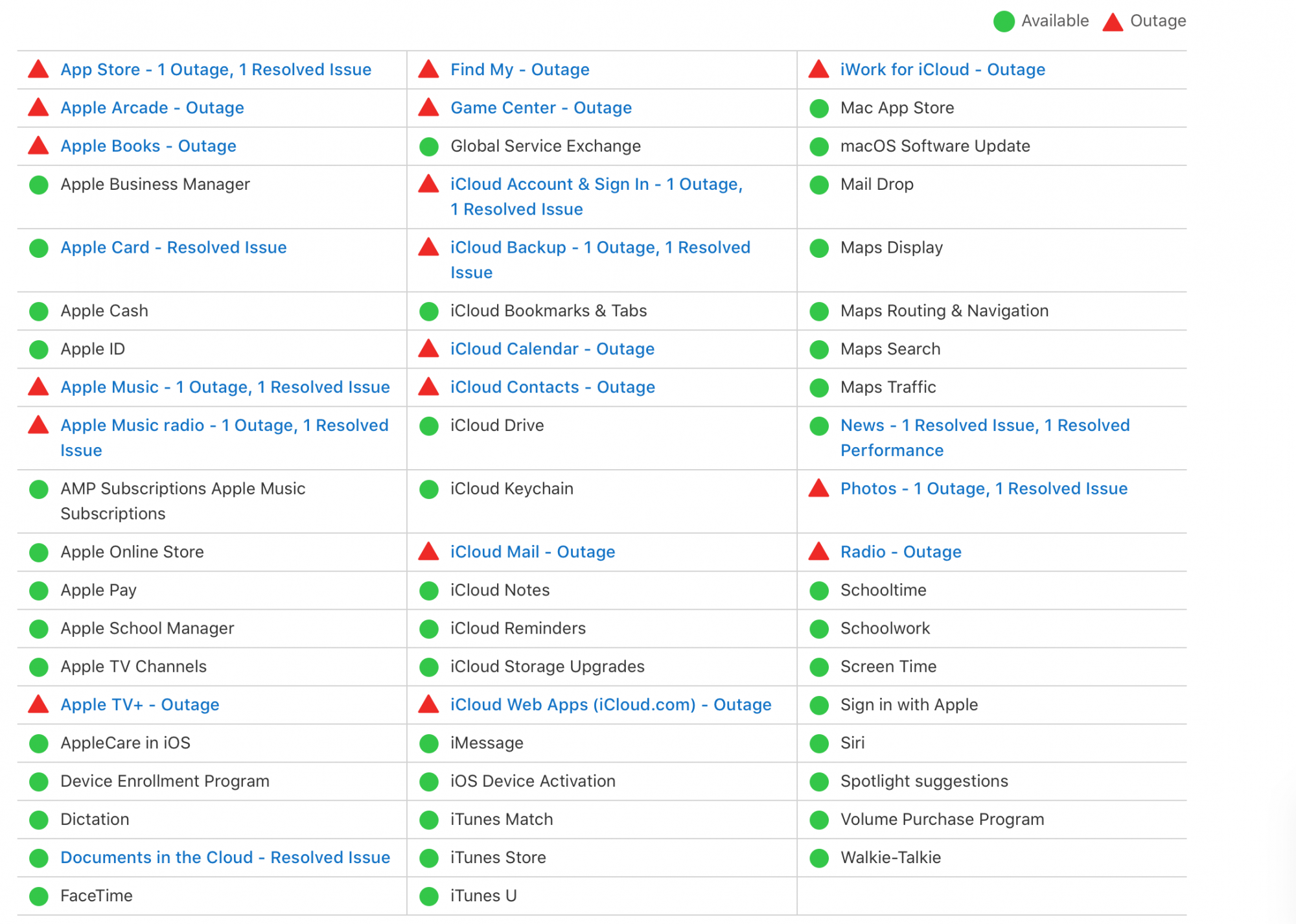Click the Apple Music radio outage link
1296x924 pixels.
[224, 426]
